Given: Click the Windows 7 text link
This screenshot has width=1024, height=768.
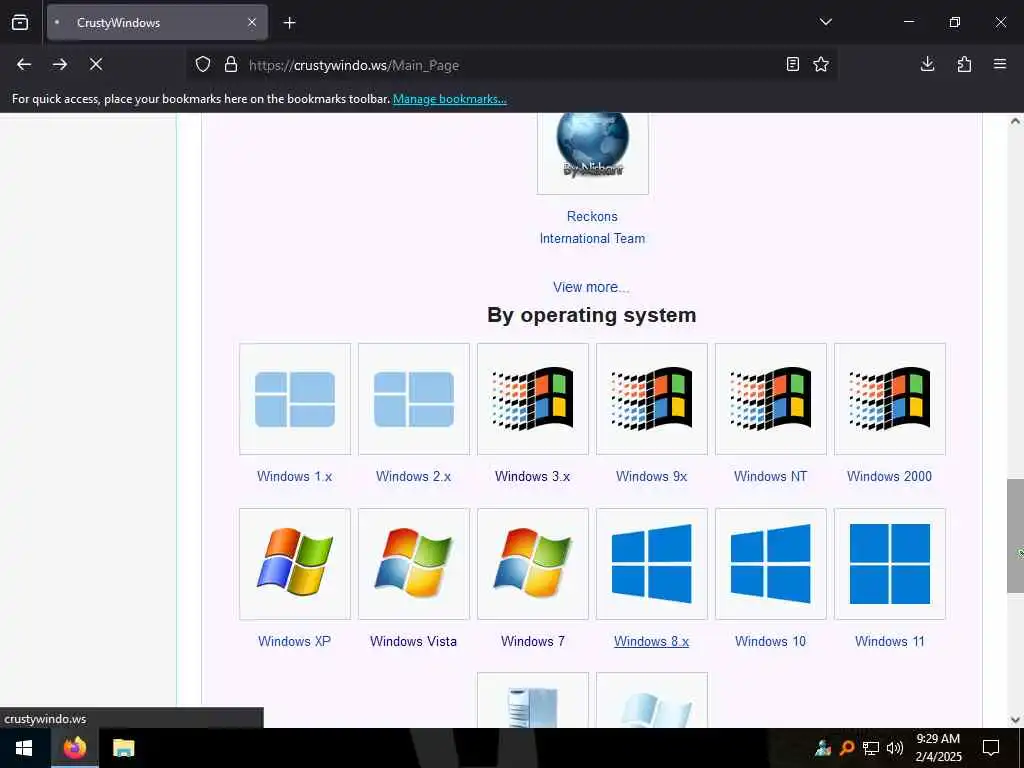Looking at the screenshot, I should [533, 641].
